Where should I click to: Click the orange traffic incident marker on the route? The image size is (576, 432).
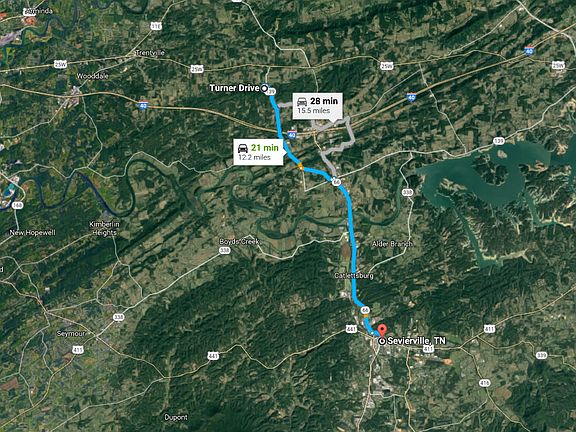point(300,167)
